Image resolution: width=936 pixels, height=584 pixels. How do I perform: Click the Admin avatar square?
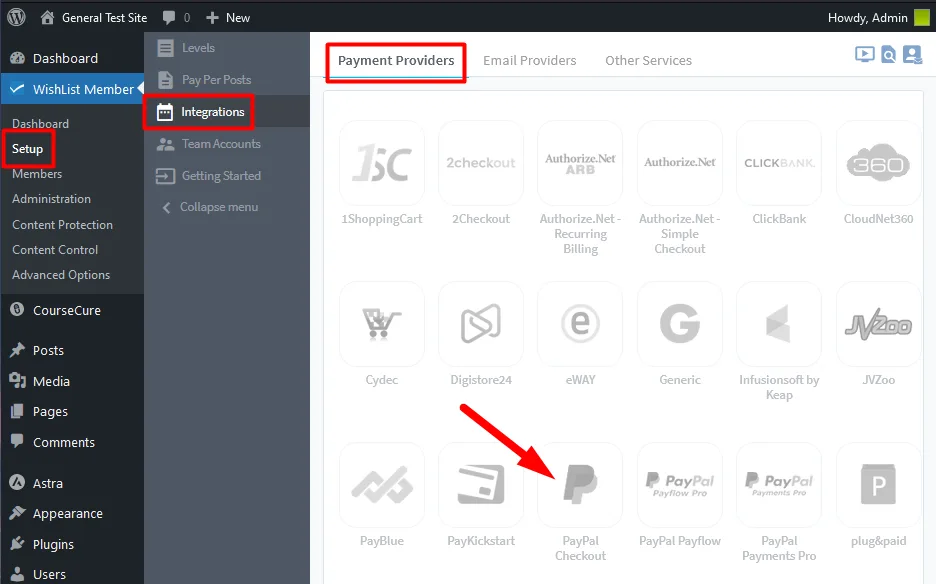(x=922, y=18)
